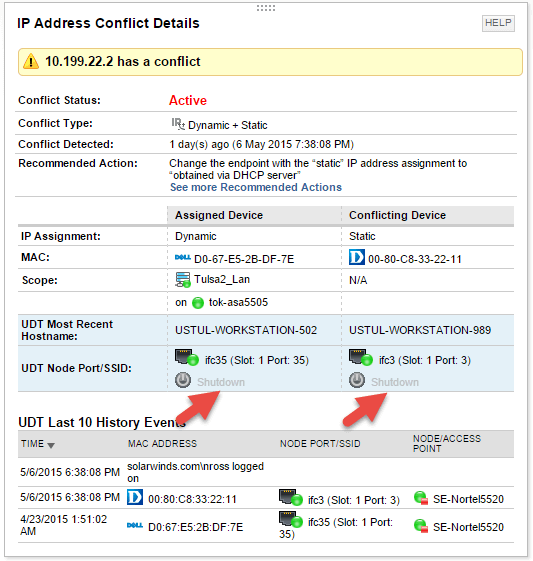The height and width of the screenshot is (561, 533).
Task: Click port icon next to ifc3 in UDT Node Port row
Action: [361, 358]
